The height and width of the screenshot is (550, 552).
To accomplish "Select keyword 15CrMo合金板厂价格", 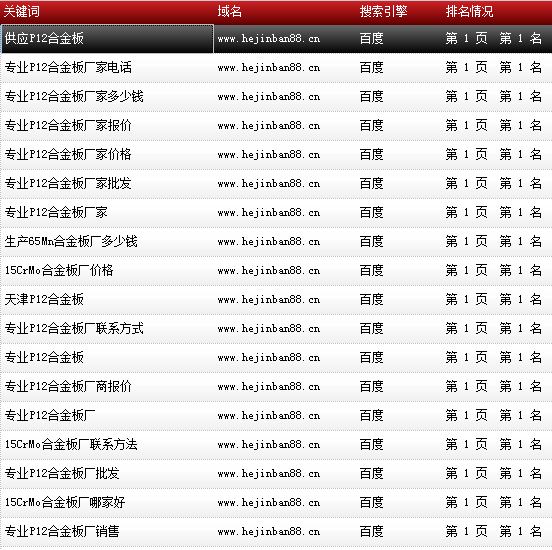I will click(x=59, y=270).
